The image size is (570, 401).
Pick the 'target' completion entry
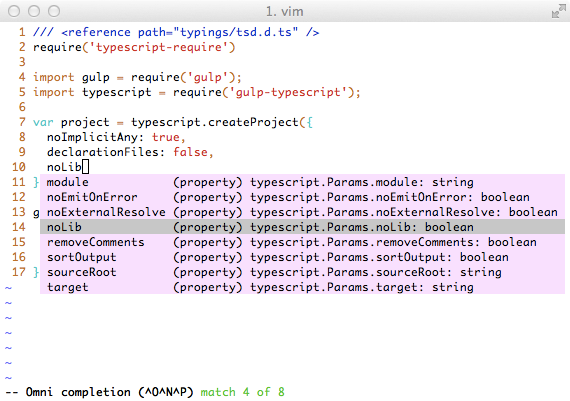pyautogui.click(x=302, y=287)
